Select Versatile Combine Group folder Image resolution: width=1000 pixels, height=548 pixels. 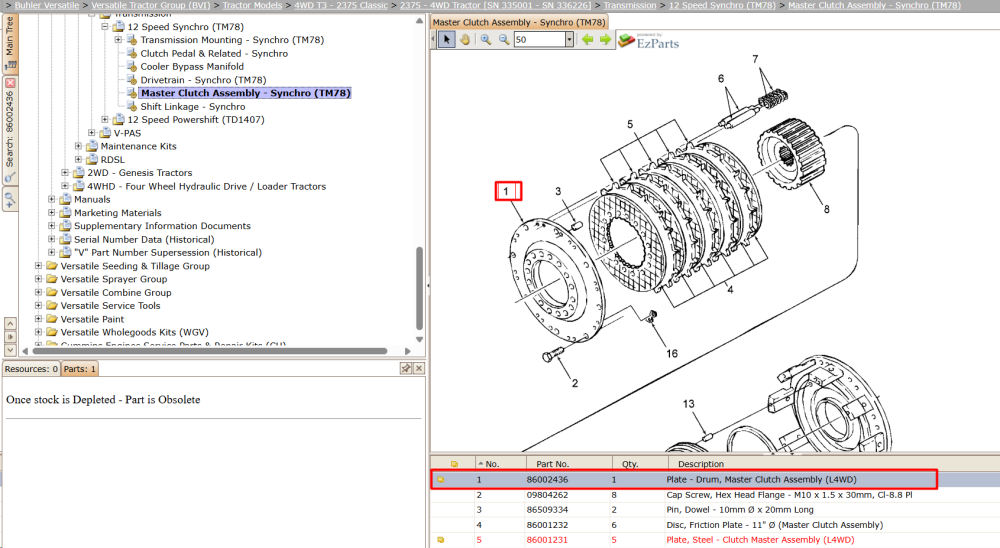click(116, 292)
